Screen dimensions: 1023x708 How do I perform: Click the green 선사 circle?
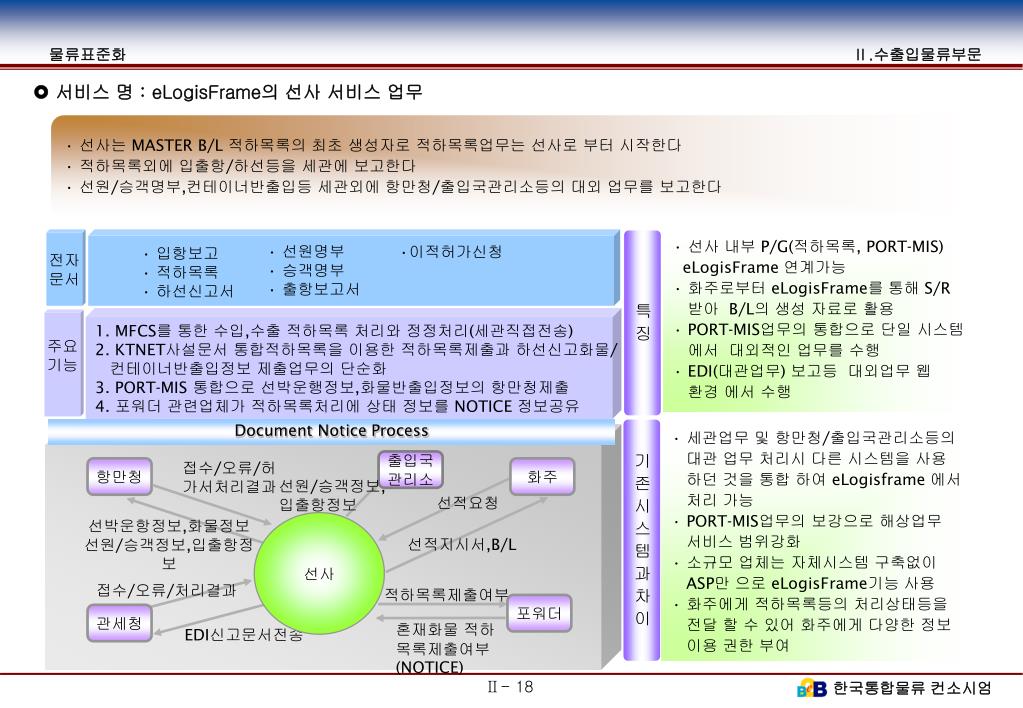click(319, 574)
